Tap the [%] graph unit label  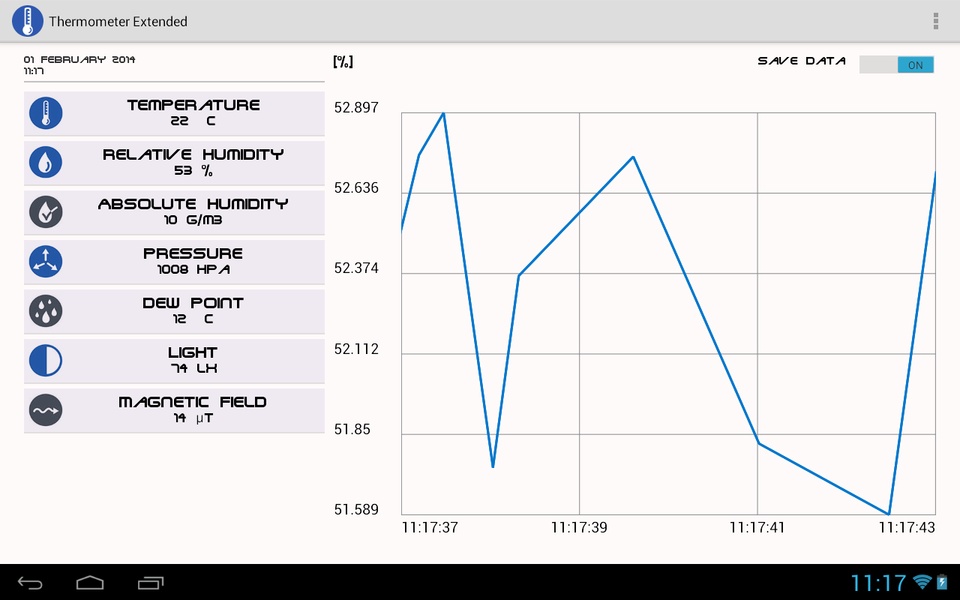(x=343, y=61)
